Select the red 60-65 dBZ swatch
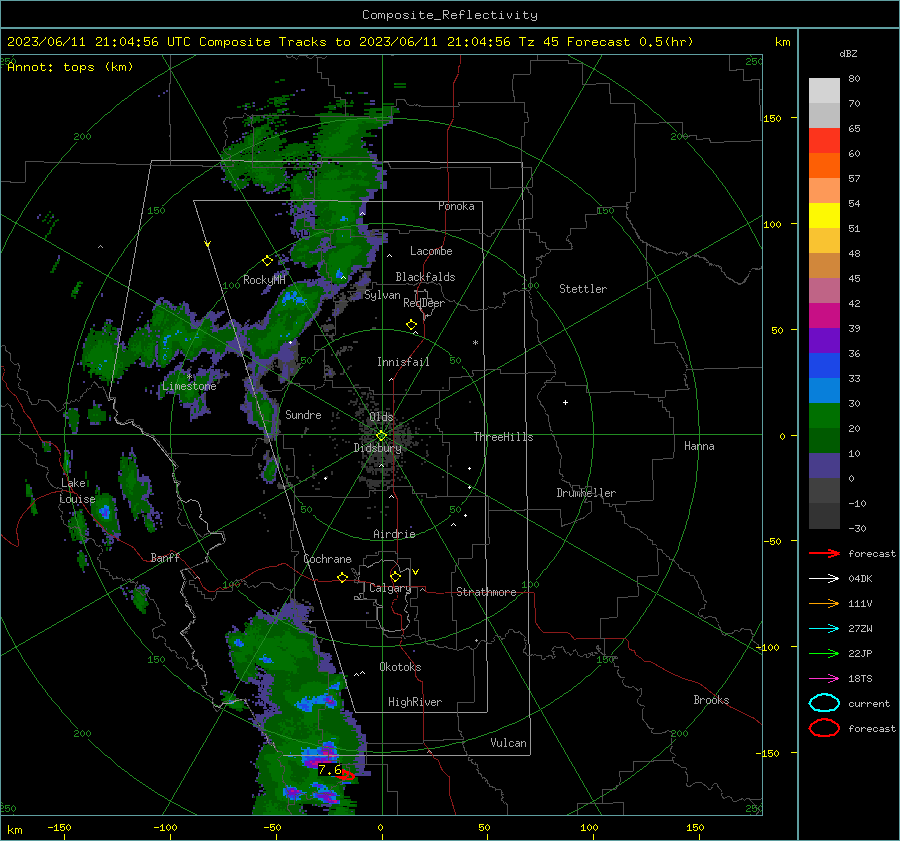The image size is (900, 841). click(x=824, y=141)
